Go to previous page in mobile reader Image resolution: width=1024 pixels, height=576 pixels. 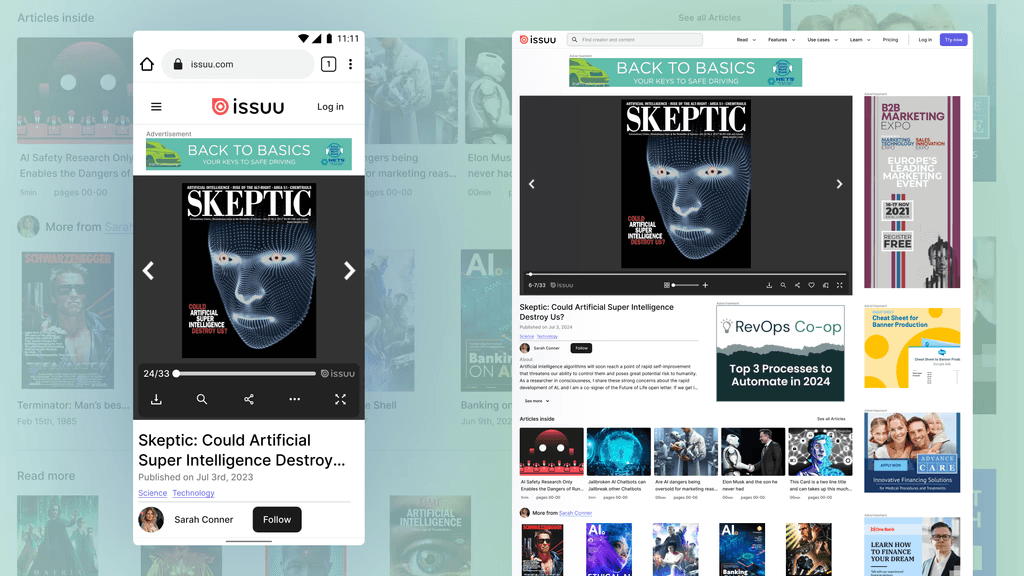click(148, 270)
